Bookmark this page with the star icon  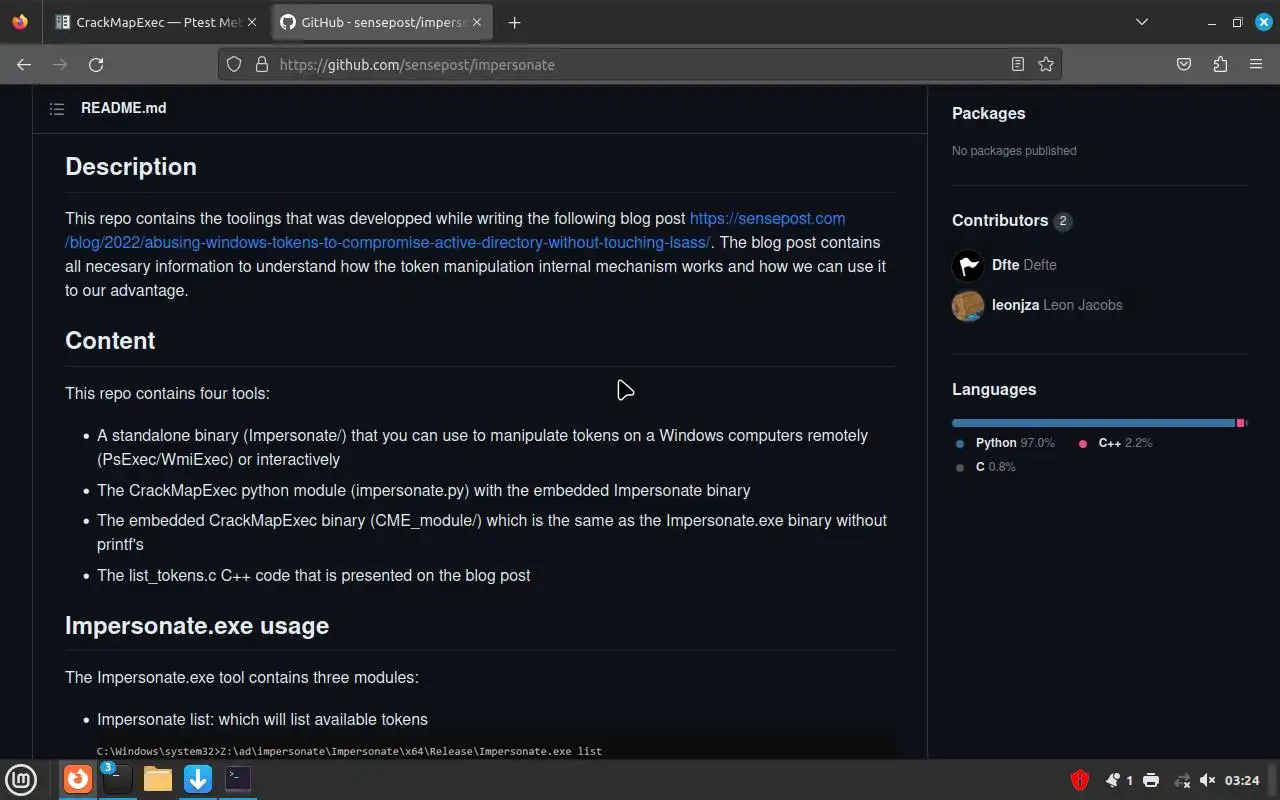click(1046, 64)
